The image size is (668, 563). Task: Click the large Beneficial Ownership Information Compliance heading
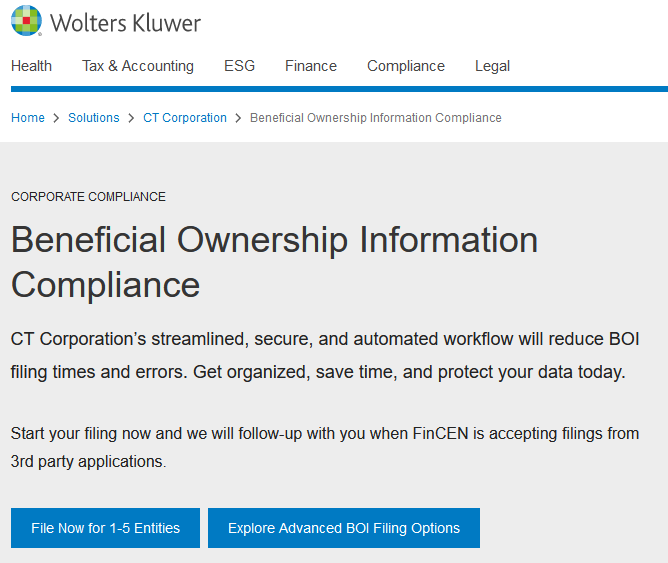coord(274,262)
